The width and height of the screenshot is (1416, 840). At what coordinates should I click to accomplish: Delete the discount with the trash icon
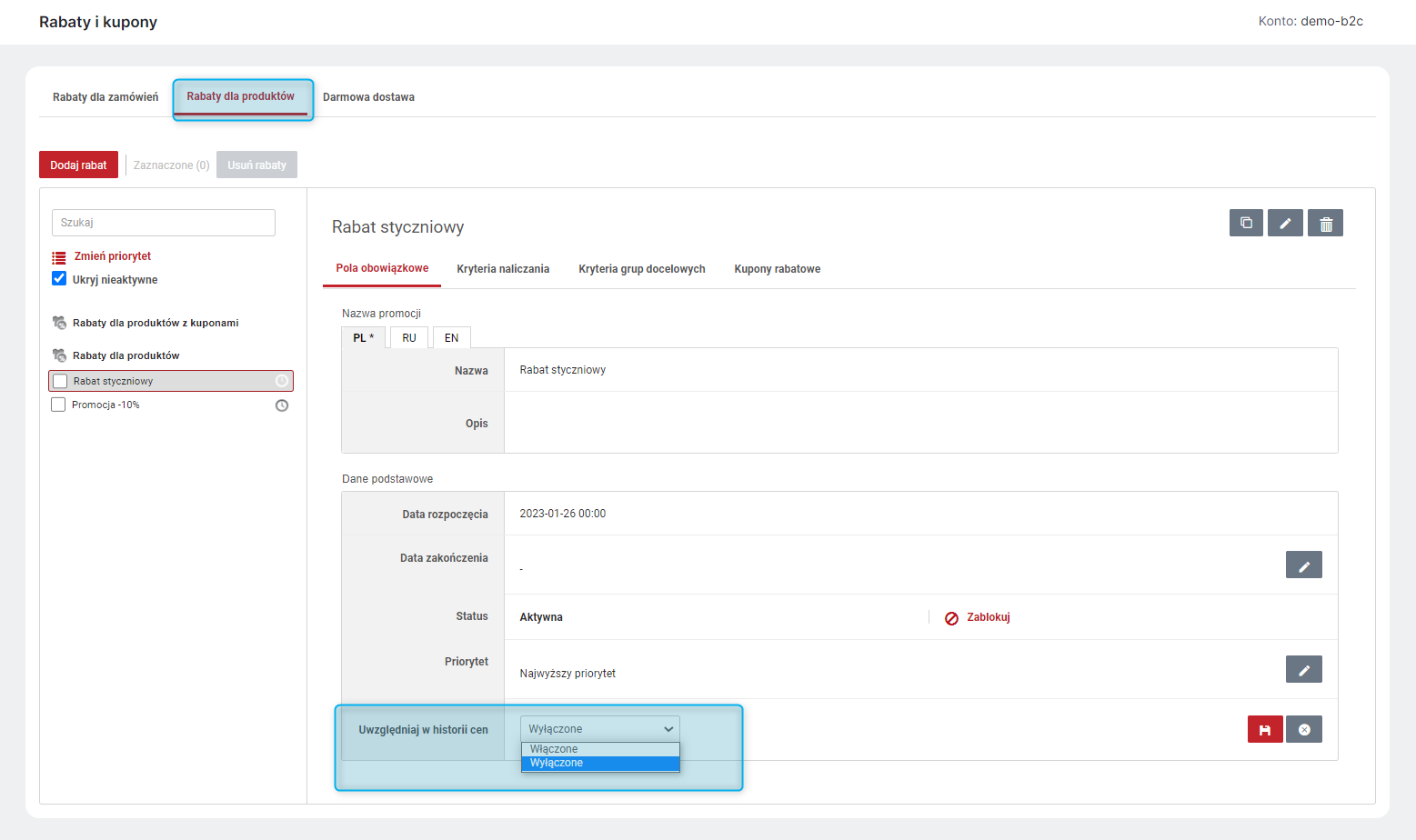1326,223
